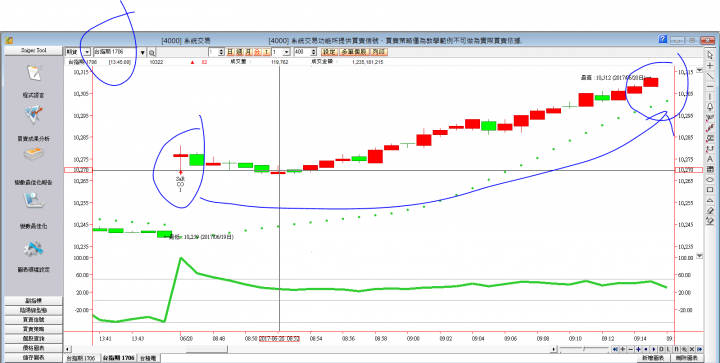720x363 pixels.
Task: Click the 刪除圖表 delete chart button
Action: 687,358
